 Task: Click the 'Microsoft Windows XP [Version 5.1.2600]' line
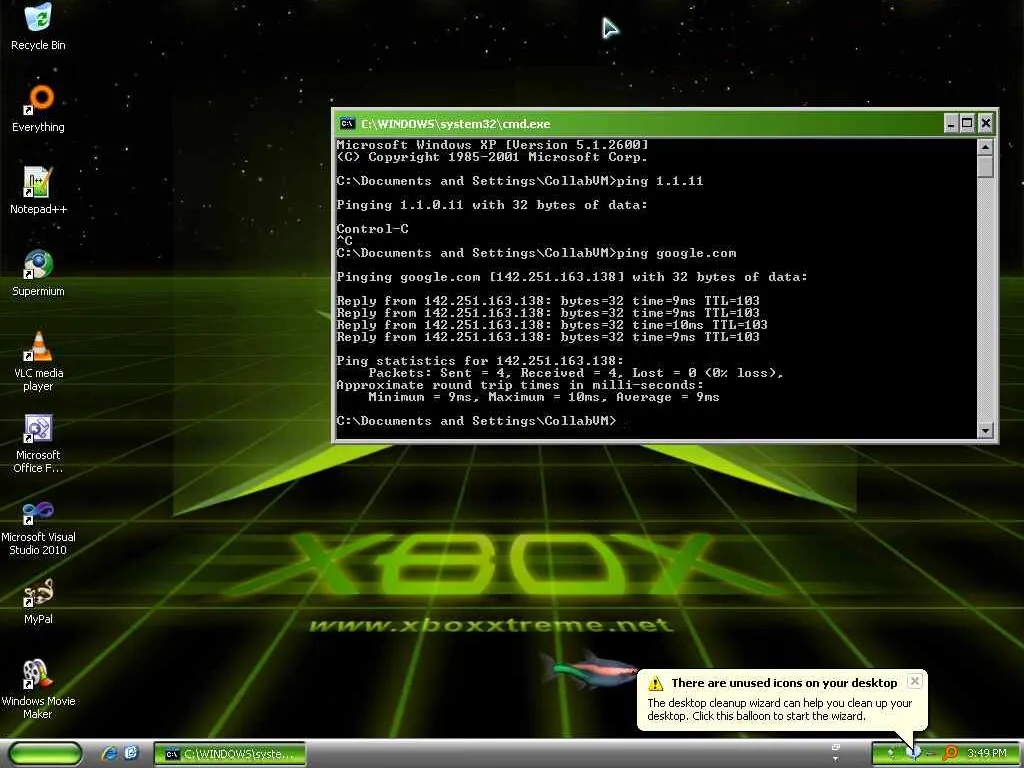492,144
